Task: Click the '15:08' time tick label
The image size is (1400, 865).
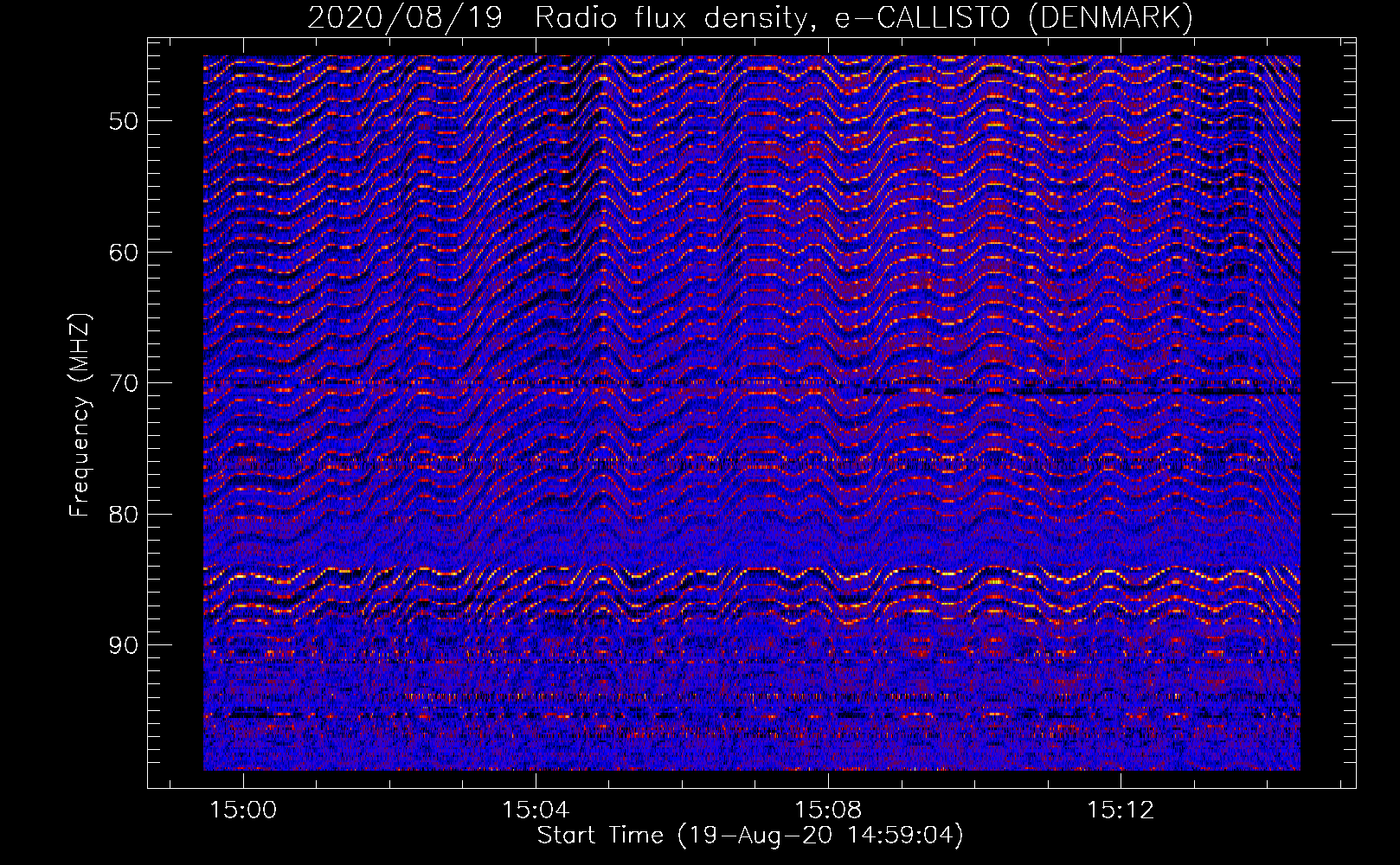Action: [829, 811]
